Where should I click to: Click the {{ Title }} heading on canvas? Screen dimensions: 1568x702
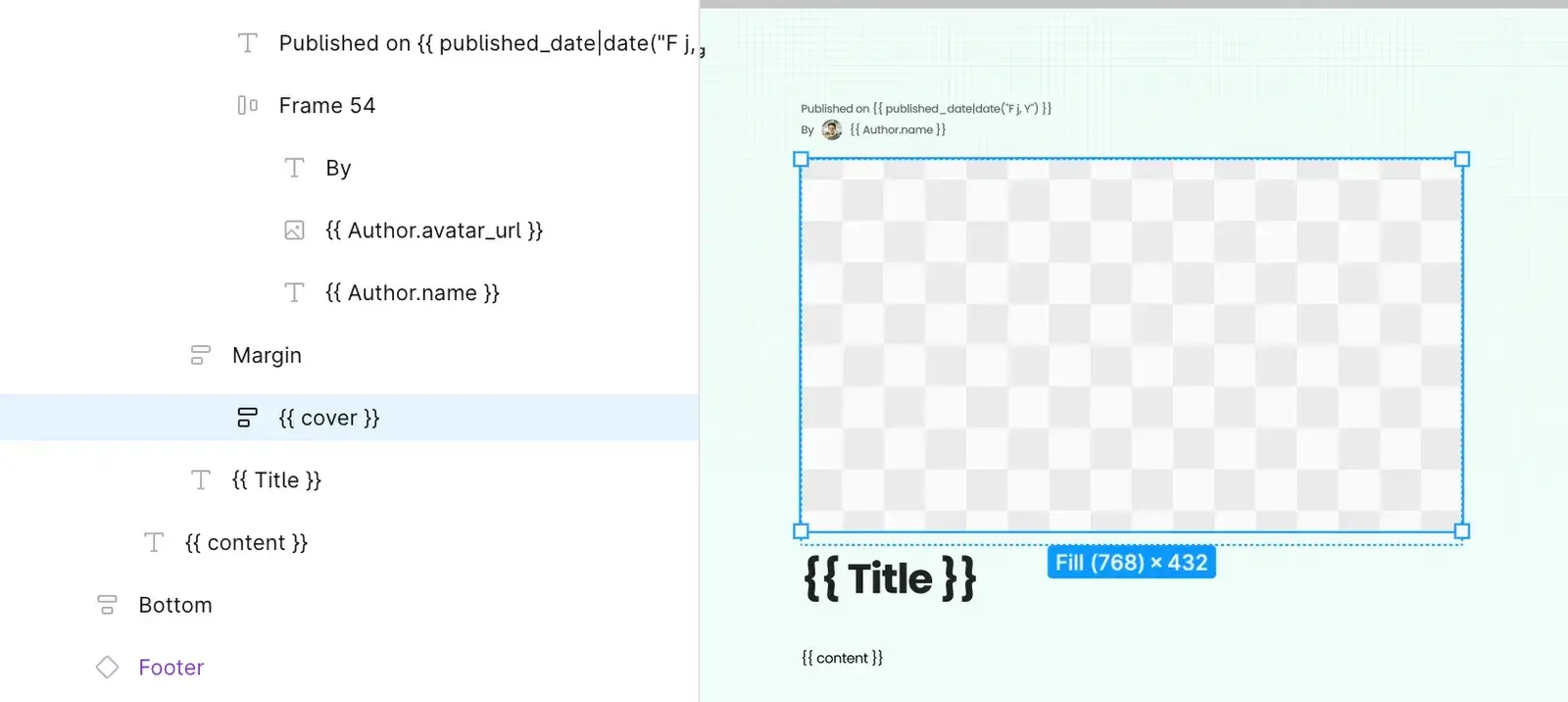[890, 578]
